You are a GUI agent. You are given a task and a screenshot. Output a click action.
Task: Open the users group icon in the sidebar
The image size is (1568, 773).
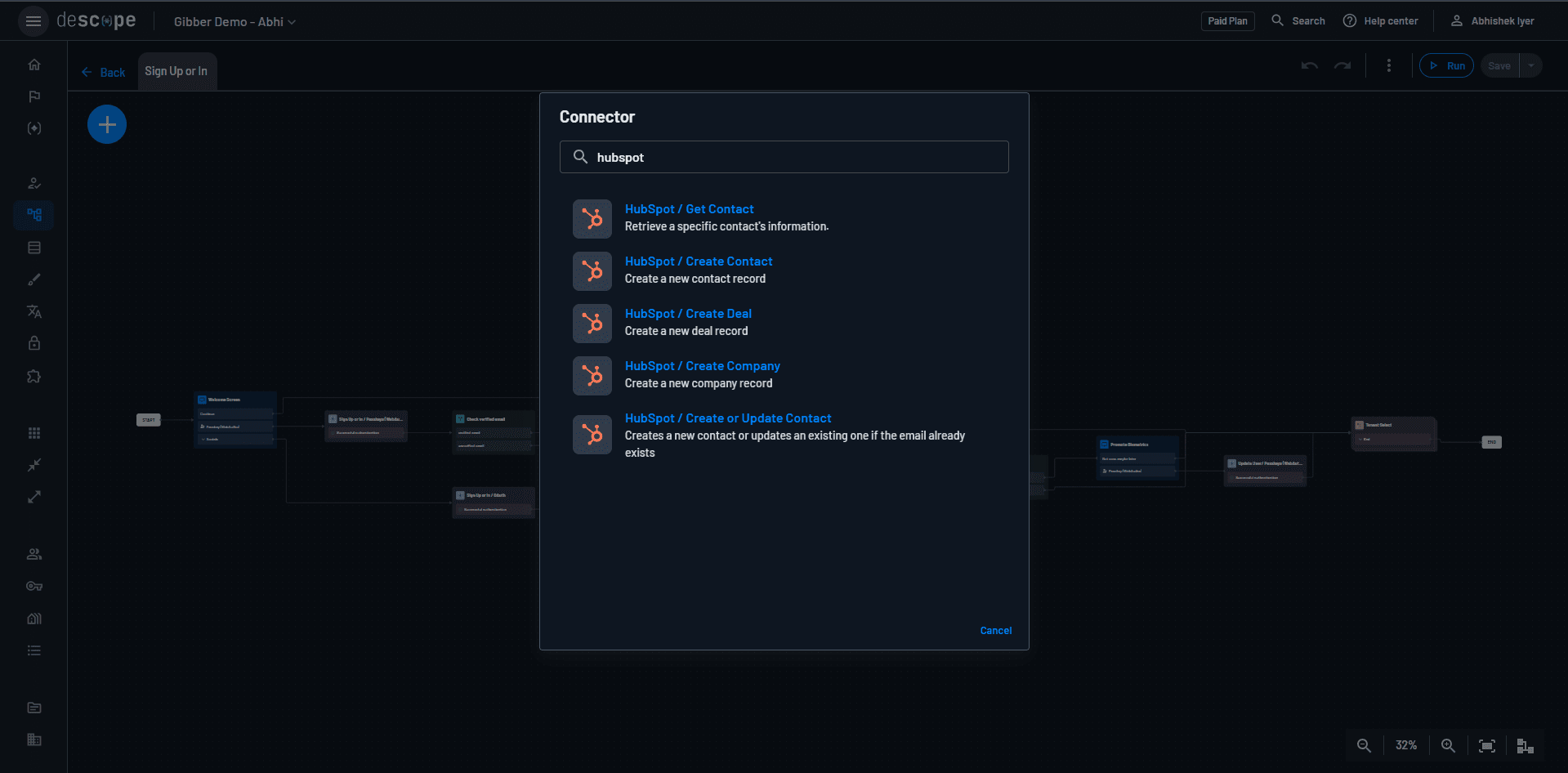tap(34, 554)
